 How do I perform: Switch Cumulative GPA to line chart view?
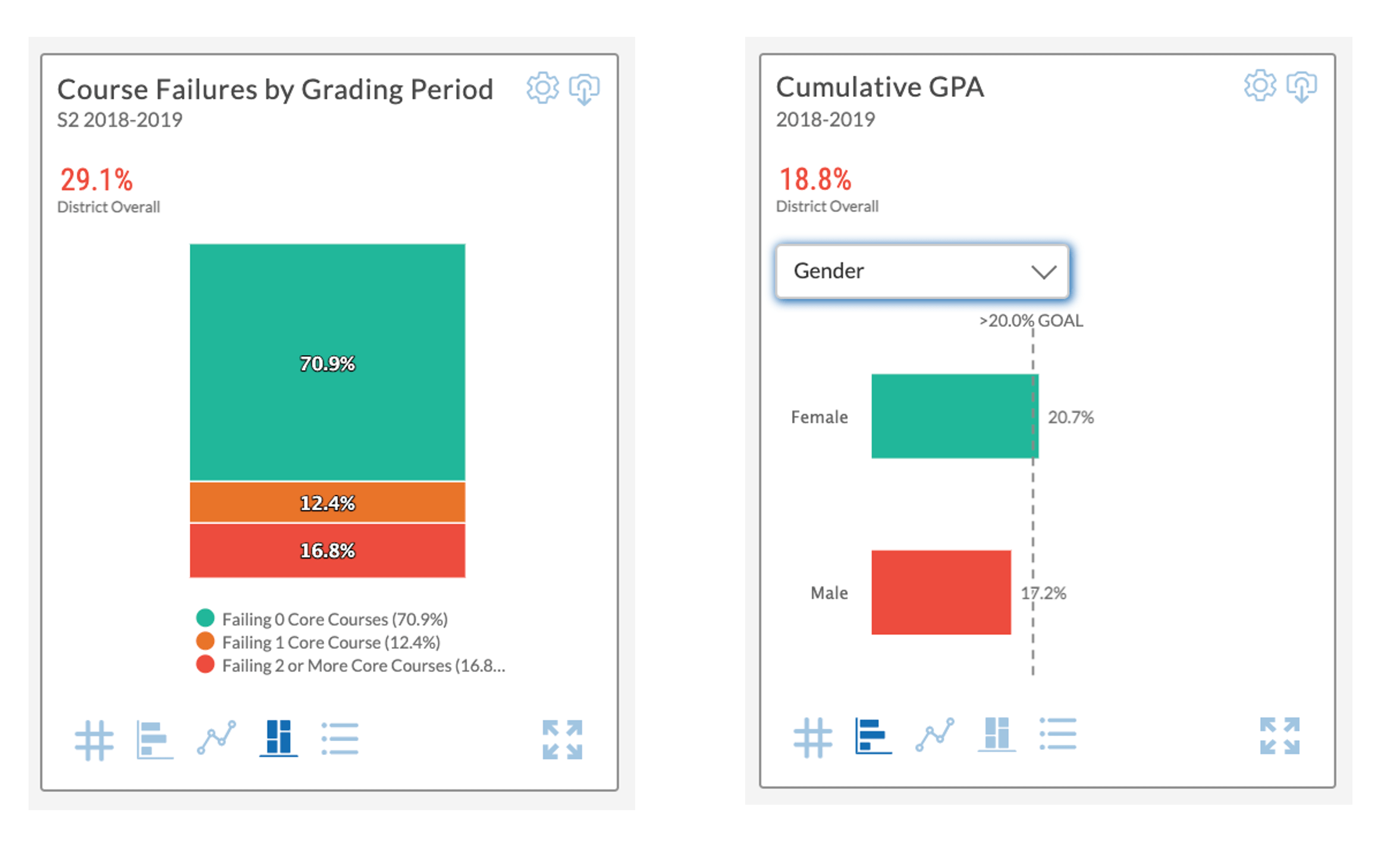coord(936,736)
